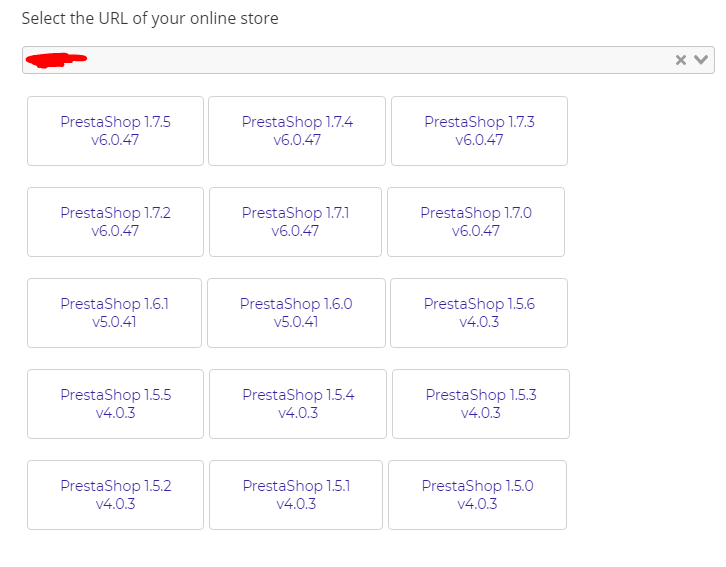Expand the store URL dropdown arrow
The width and height of the screenshot is (726, 567).
tap(701, 60)
